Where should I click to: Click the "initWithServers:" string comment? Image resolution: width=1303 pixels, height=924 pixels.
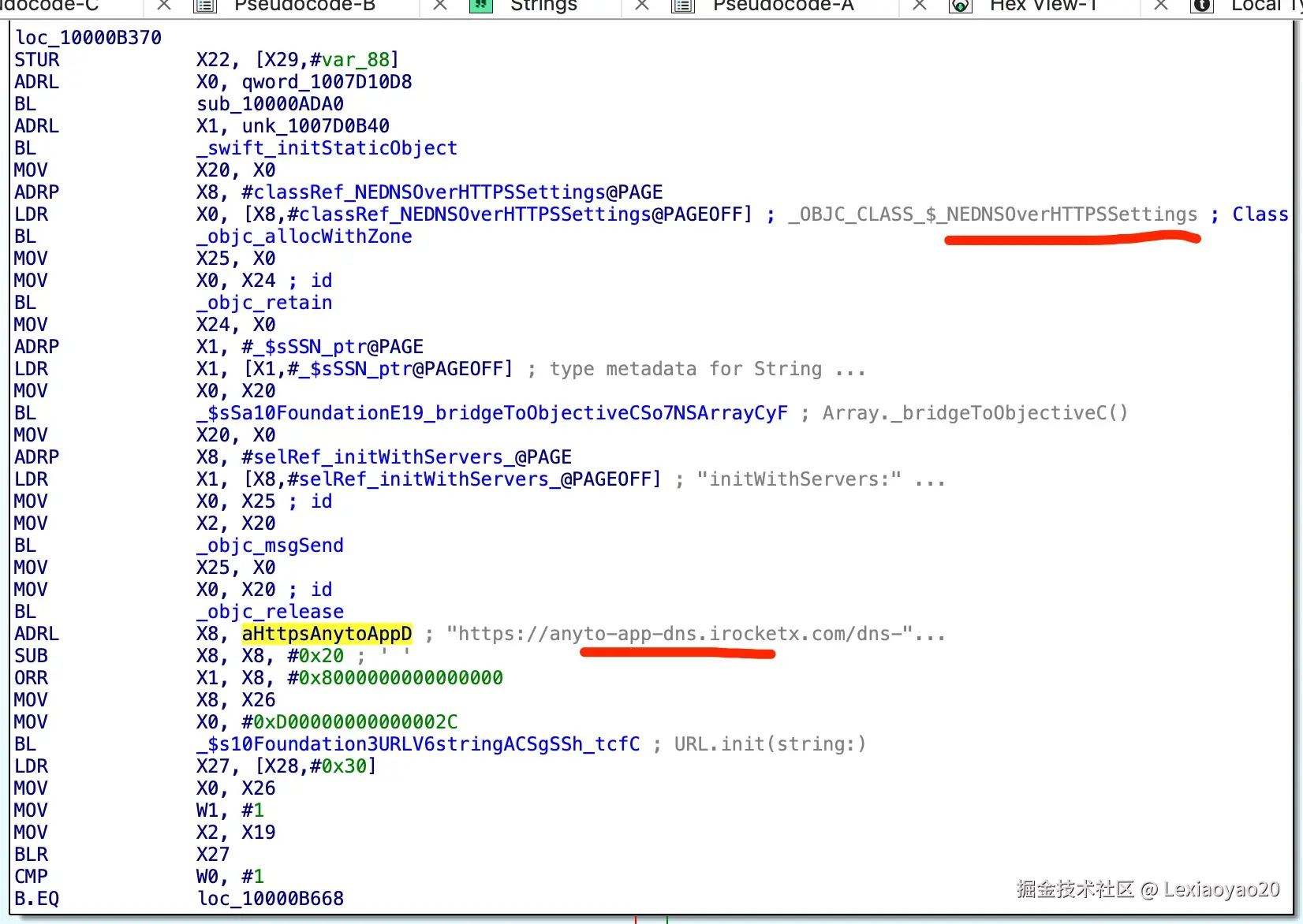coord(799,479)
